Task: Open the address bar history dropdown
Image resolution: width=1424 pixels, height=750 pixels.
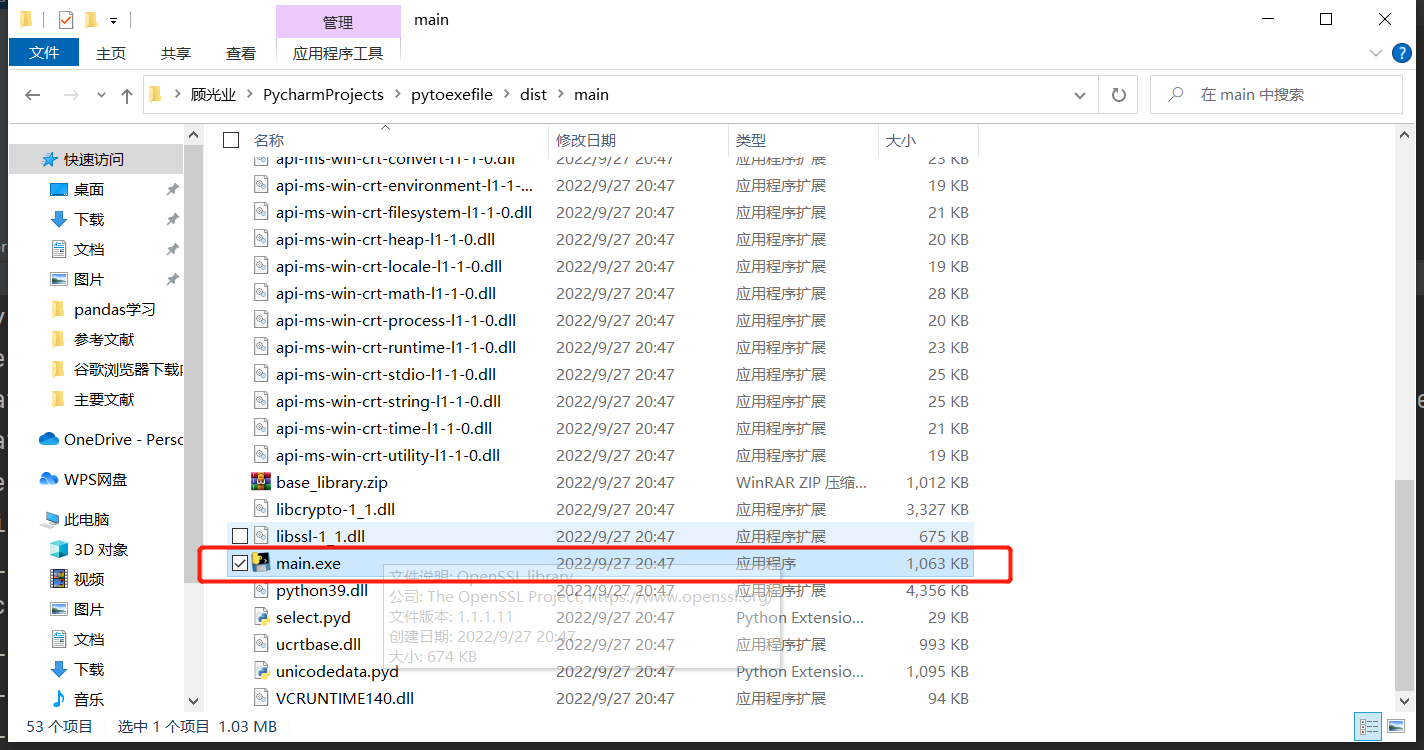Action: 1080,95
